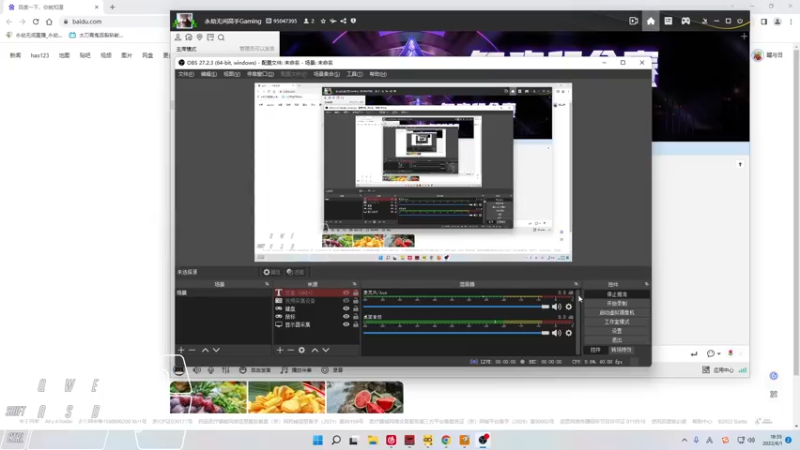The image size is (800, 450).
Task: Open the equalizer mixer icon in YY bottom toolbar
Action: (x=226, y=370)
